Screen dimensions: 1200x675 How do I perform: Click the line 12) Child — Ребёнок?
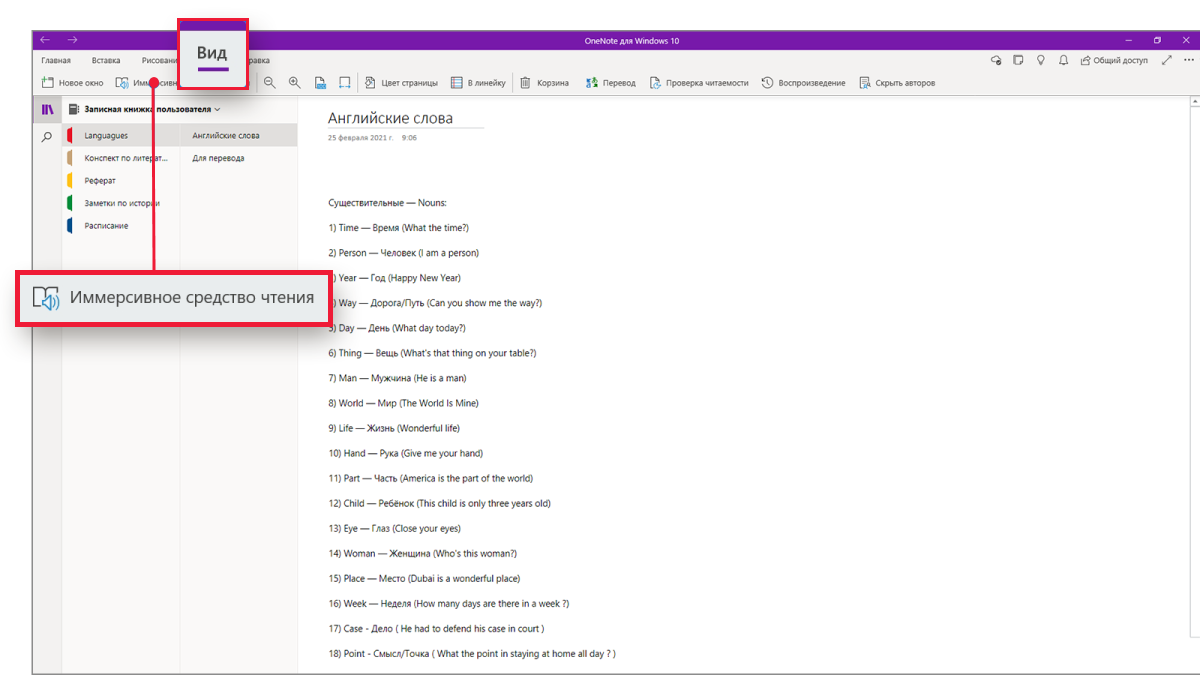coord(439,503)
